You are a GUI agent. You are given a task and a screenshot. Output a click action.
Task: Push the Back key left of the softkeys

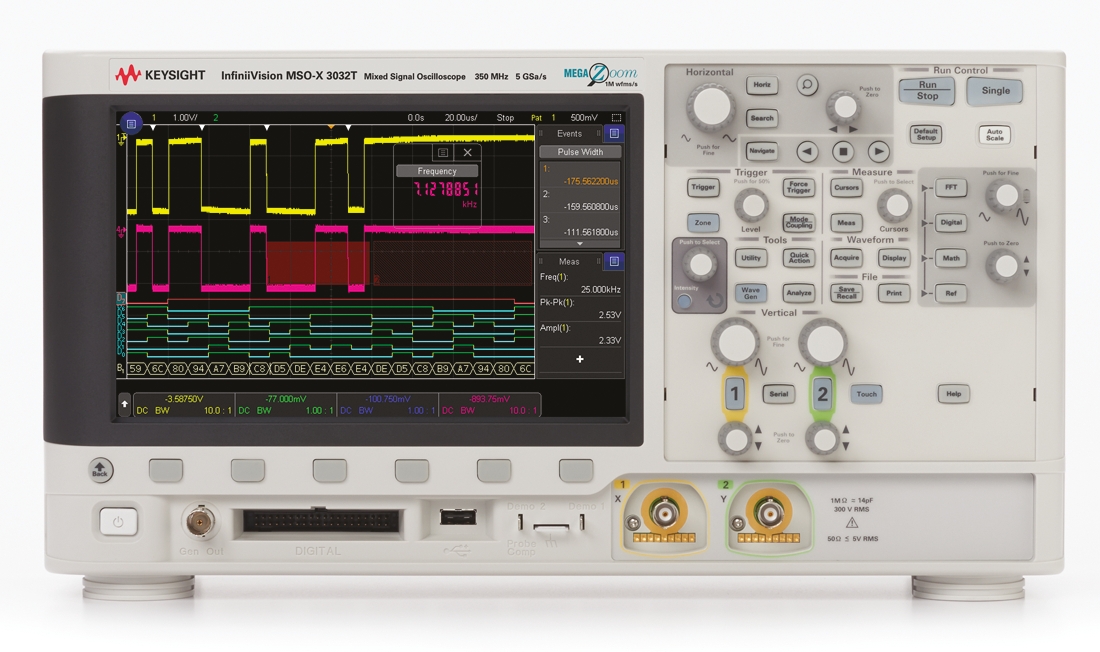click(x=100, y=470)
